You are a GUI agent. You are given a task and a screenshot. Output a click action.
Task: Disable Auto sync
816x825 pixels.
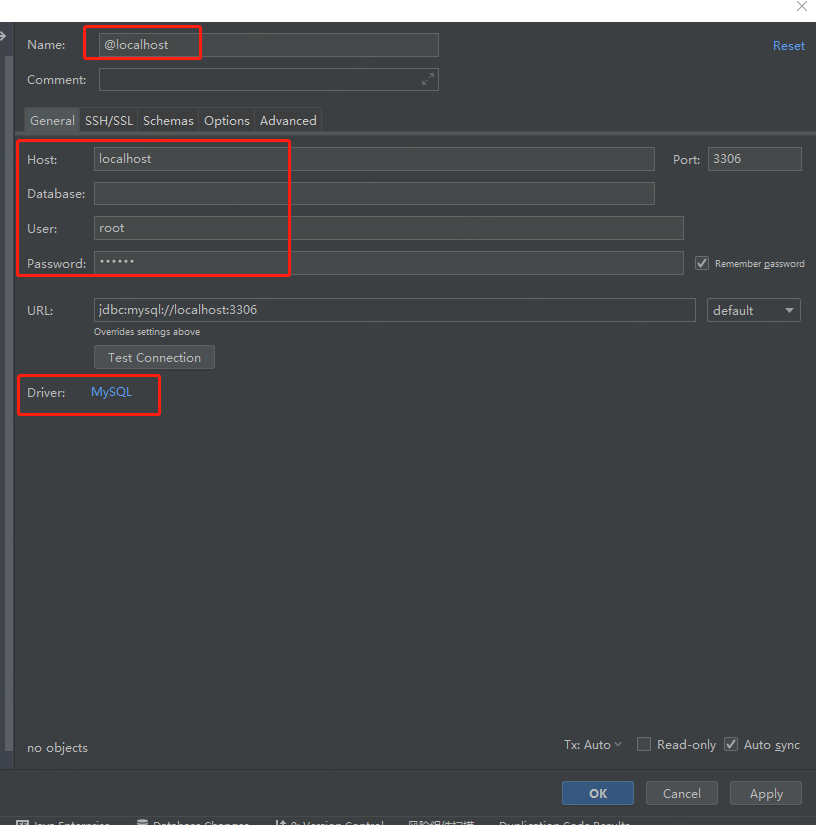point(731,744)
